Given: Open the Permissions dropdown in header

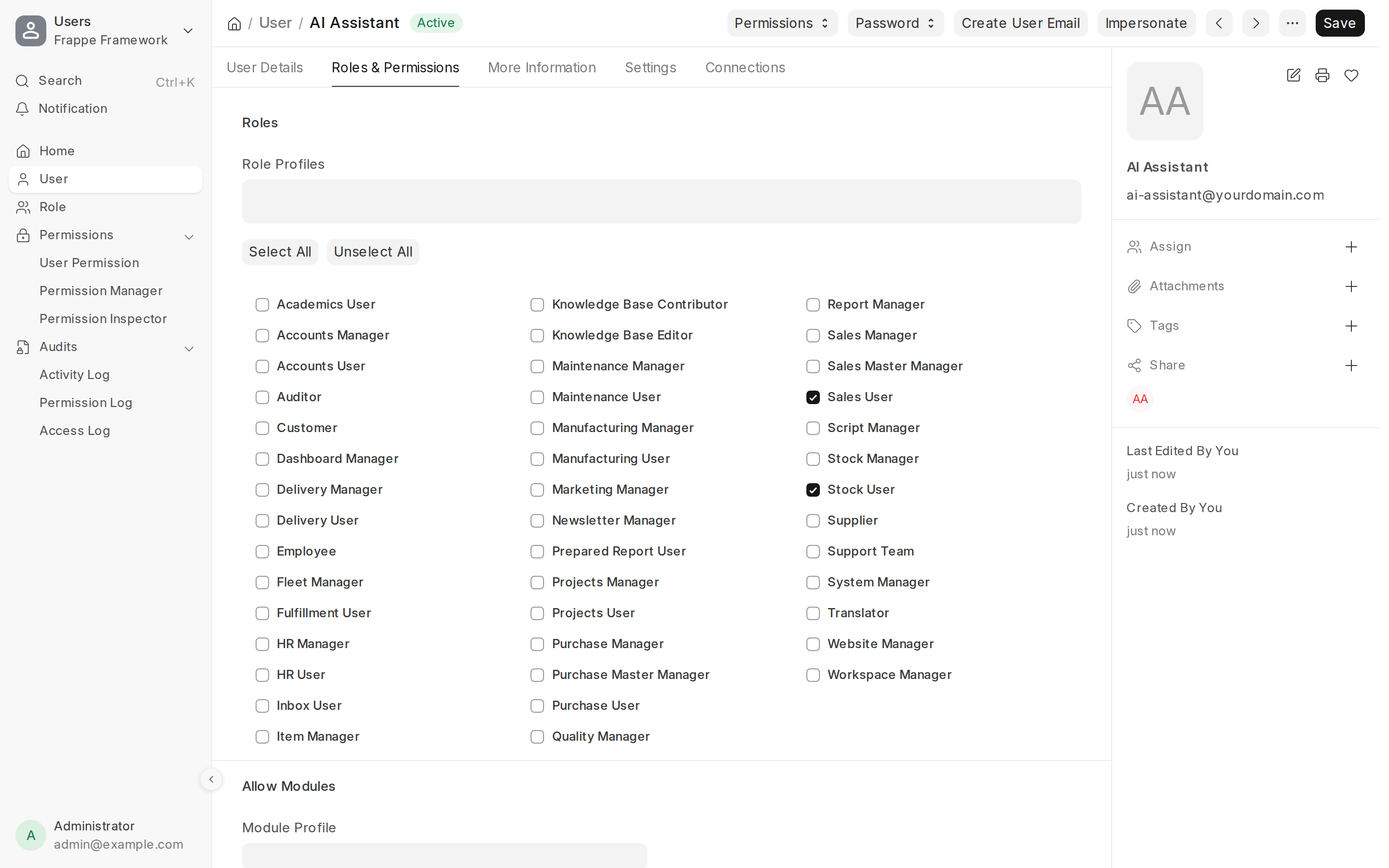Looking at the screenshot, I should pyautogui.click(x=782, y=24).
